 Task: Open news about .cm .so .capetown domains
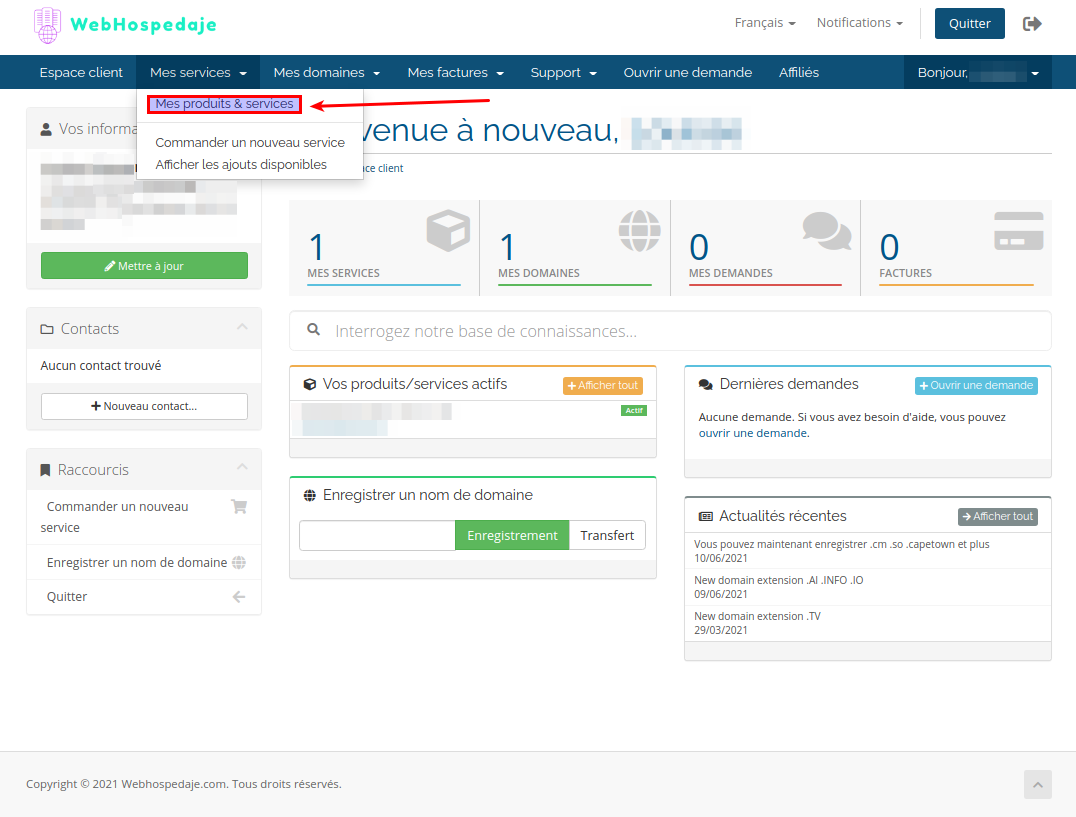(841, 545)
